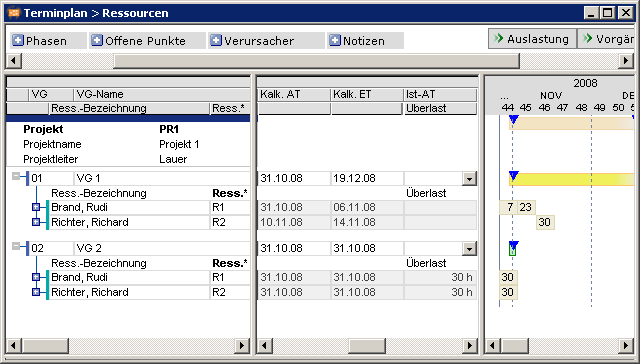Expand Brand, Rudi under VG 1
This screenshot has width=640, height=364.
coord(36,207)
